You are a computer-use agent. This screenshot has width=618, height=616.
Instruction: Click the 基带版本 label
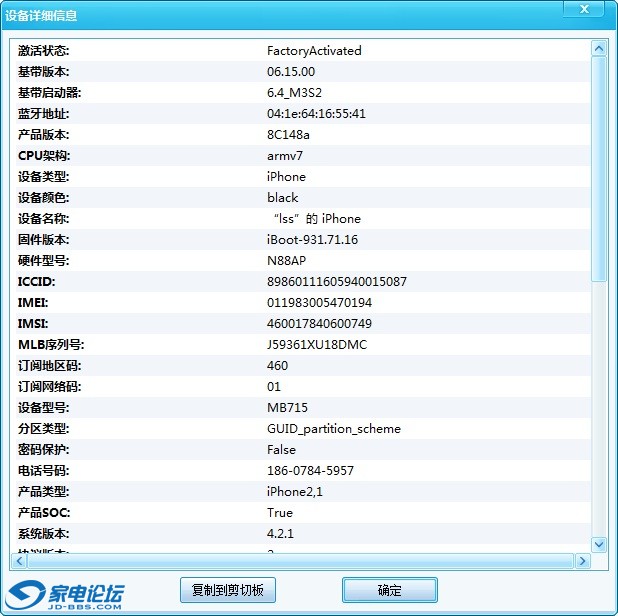43,72
